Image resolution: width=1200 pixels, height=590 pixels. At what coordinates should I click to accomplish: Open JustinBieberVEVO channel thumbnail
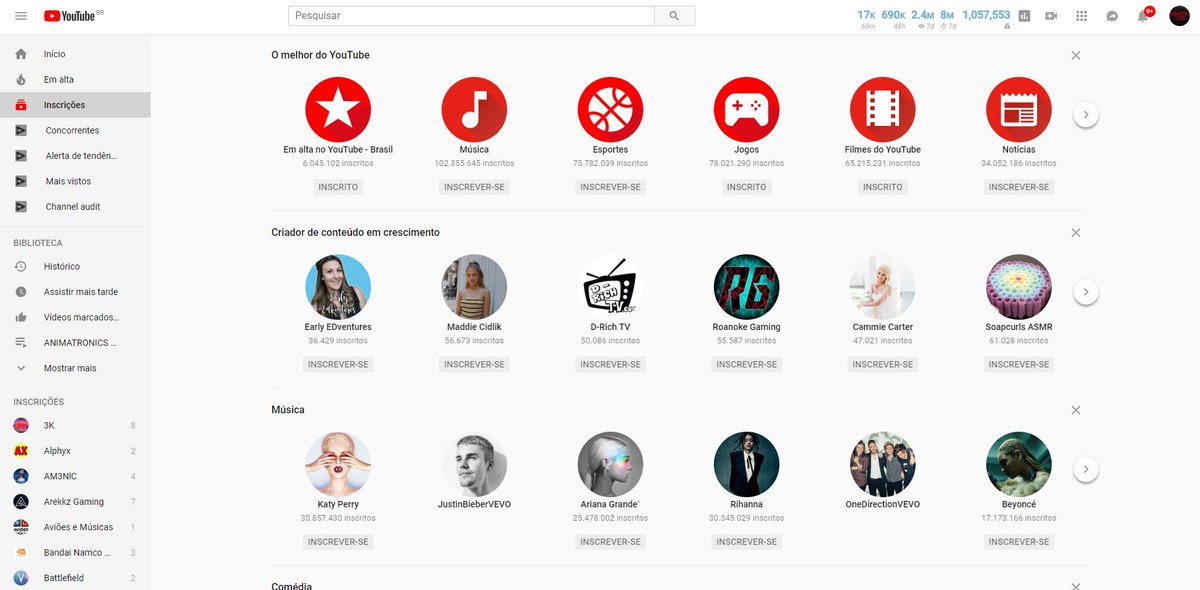point(474,464)
